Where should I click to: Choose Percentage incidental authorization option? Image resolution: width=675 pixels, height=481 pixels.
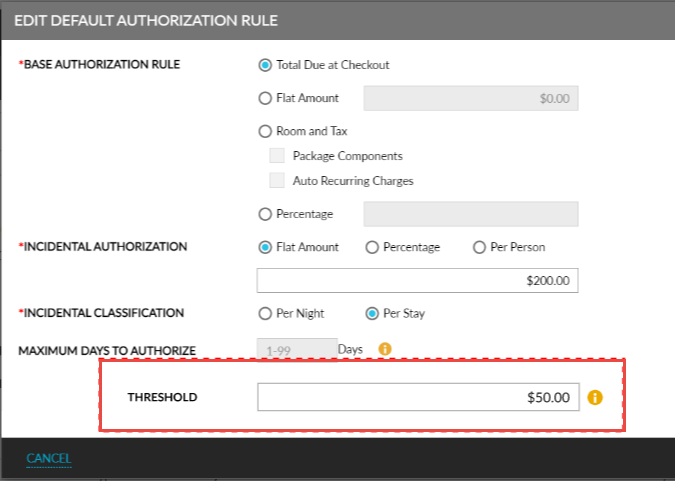point(372,247)
